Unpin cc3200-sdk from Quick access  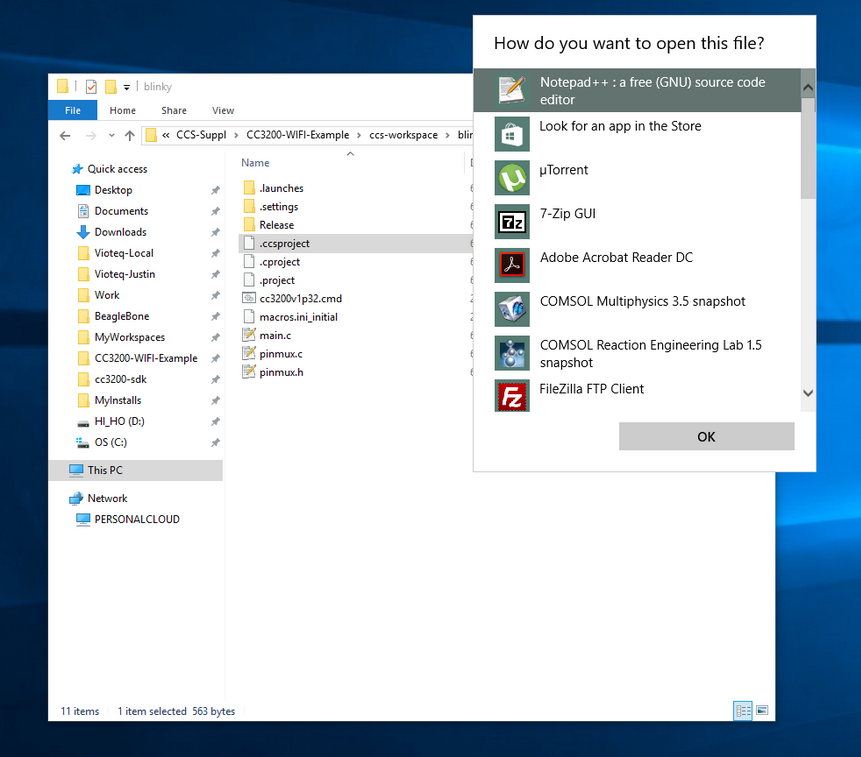(x=215, y=379)
